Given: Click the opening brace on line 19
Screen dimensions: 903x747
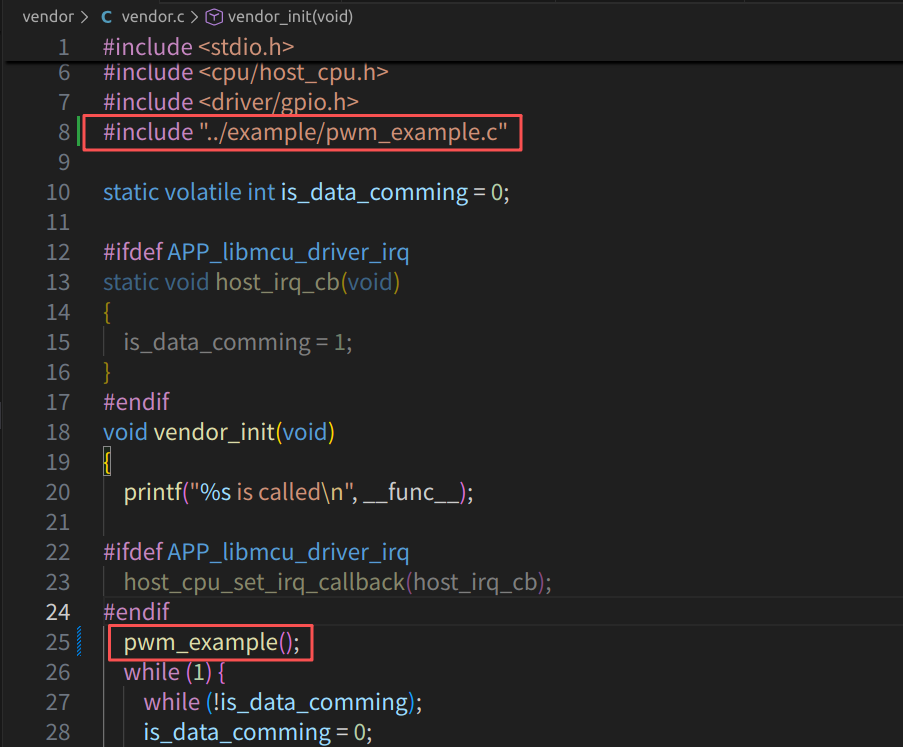Looking at the screenshot, I should point(107,462).
